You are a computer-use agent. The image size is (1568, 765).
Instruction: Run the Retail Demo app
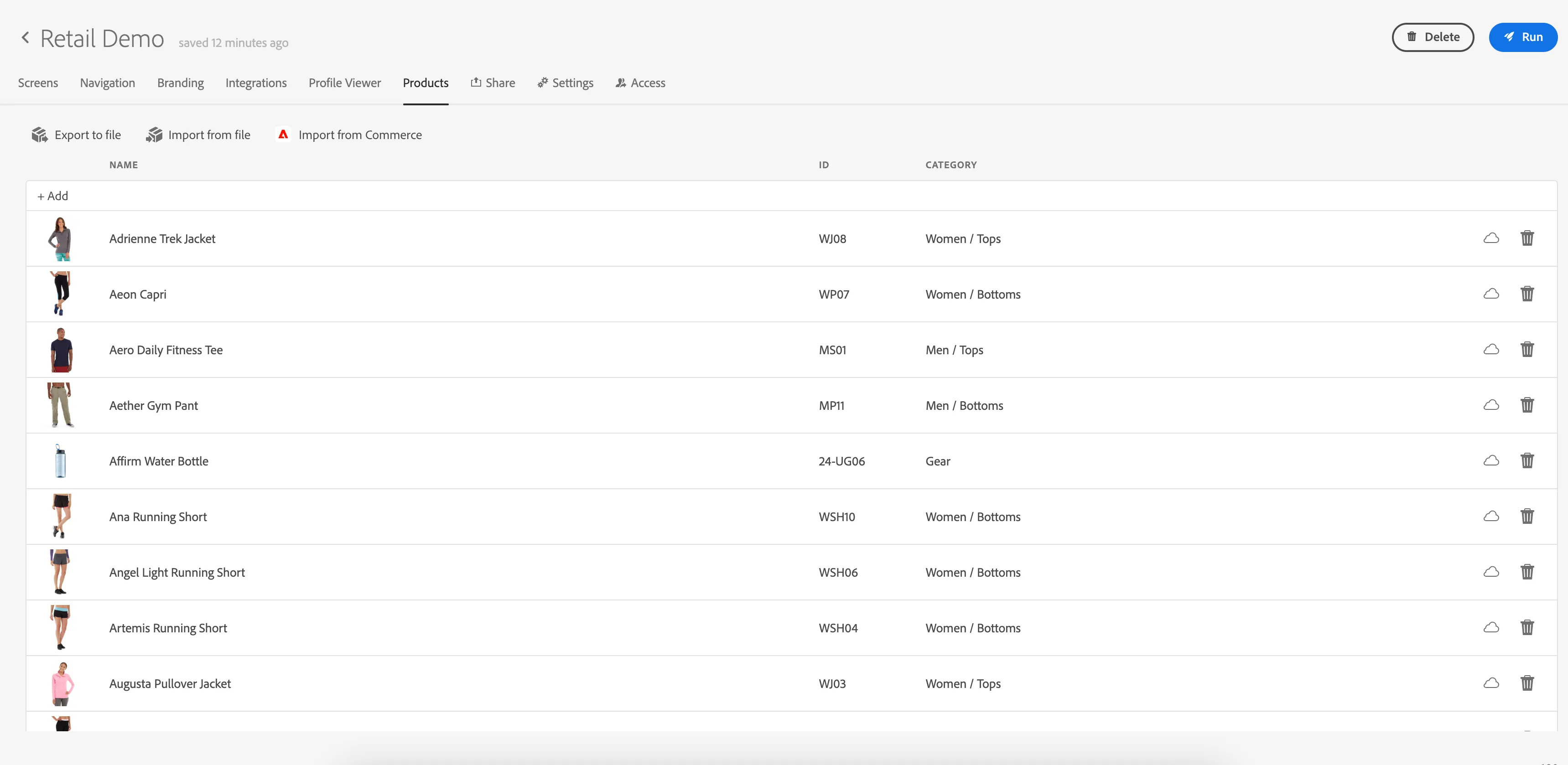(x=1524, y=37)
